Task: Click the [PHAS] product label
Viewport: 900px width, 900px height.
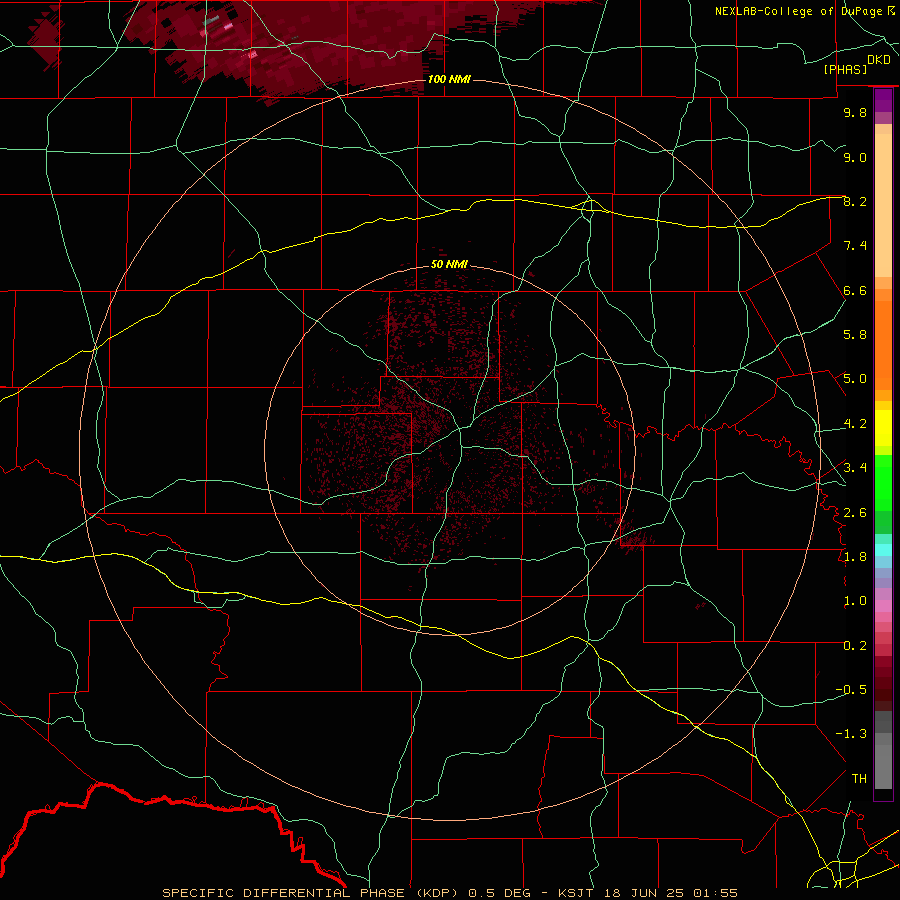Action: [845, 70]
